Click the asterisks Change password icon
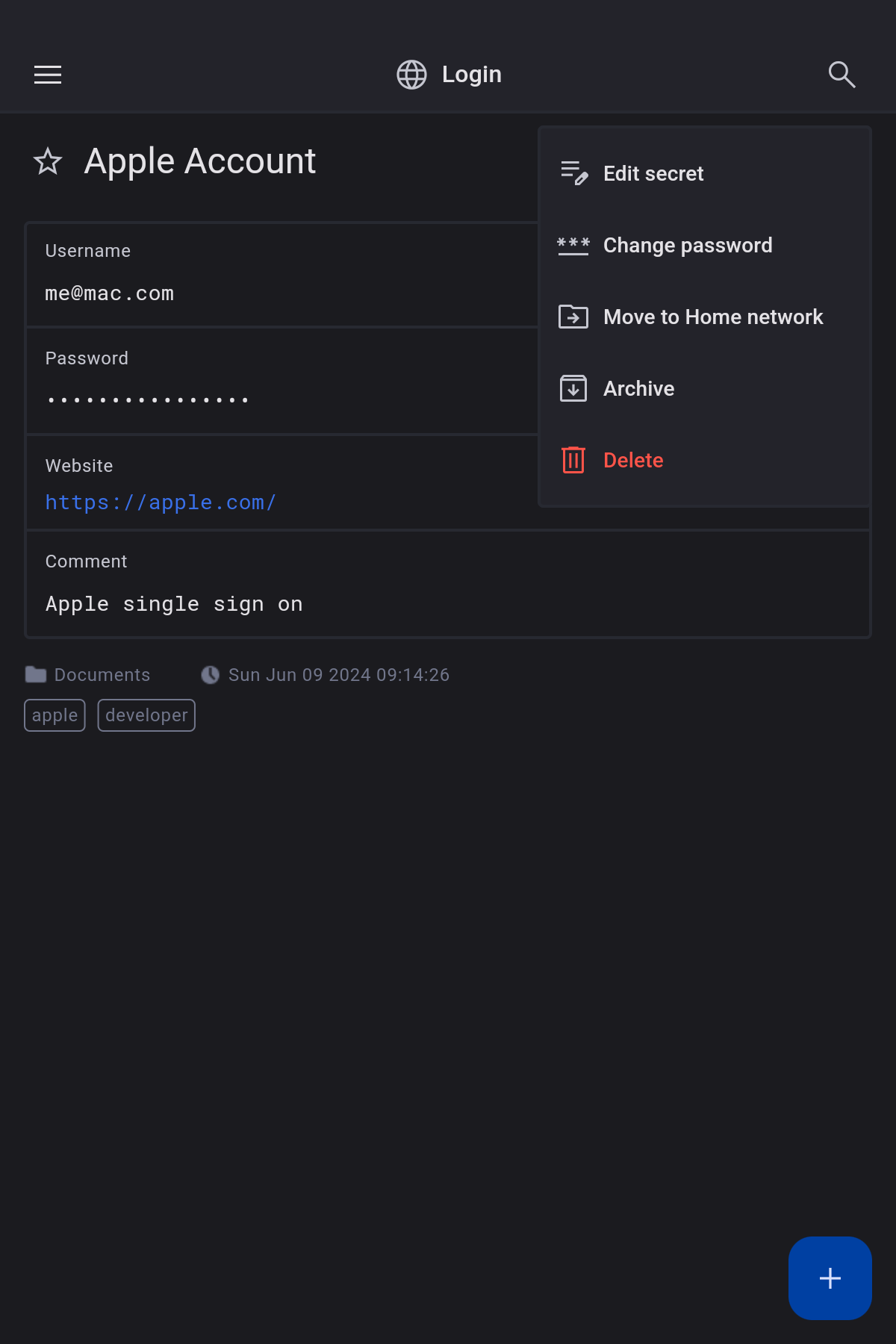 573,245
